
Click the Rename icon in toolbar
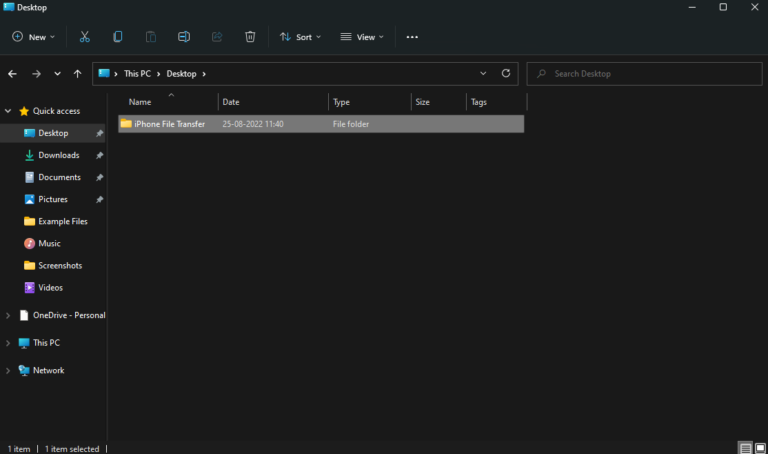click(184, 37)
